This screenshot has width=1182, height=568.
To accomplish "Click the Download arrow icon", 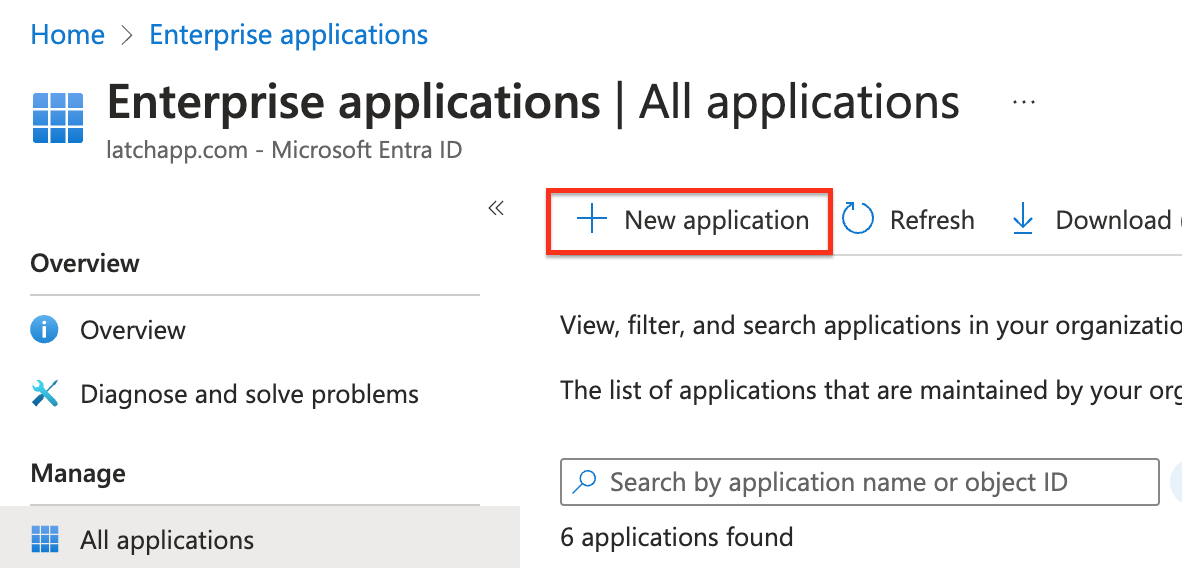I will [x=1023, y=220].
